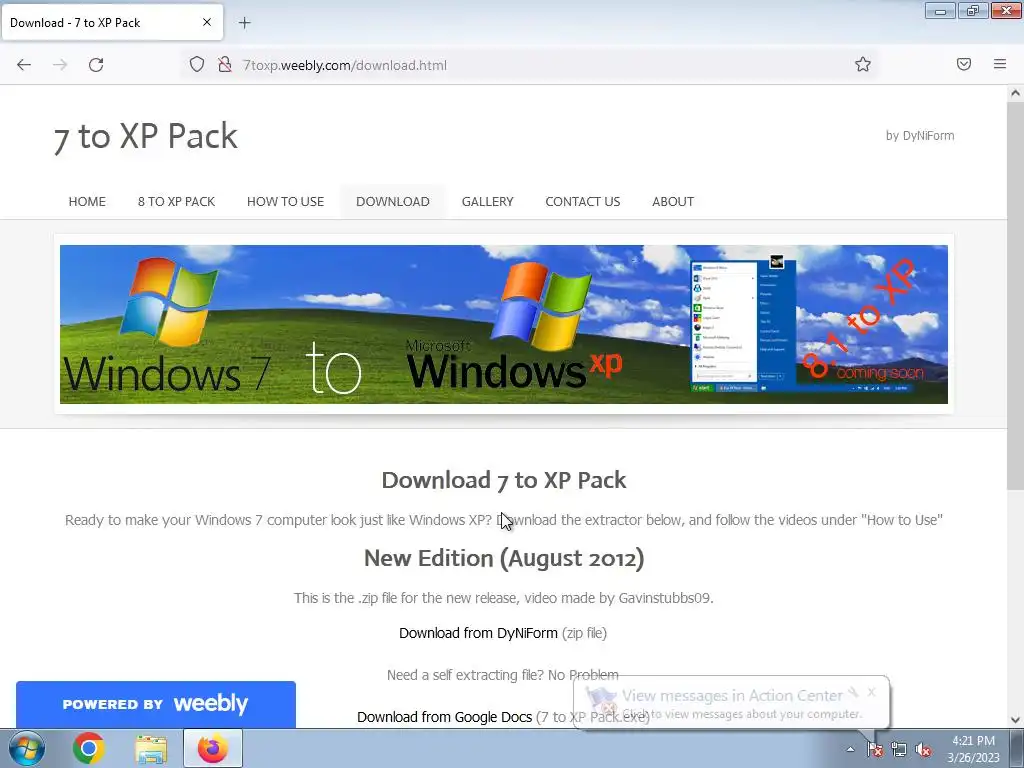Open Windows Explorer from the taskbar
The height and width of the screenshot is (768, 1024).
pyautogui.click(x=151, y=749)
